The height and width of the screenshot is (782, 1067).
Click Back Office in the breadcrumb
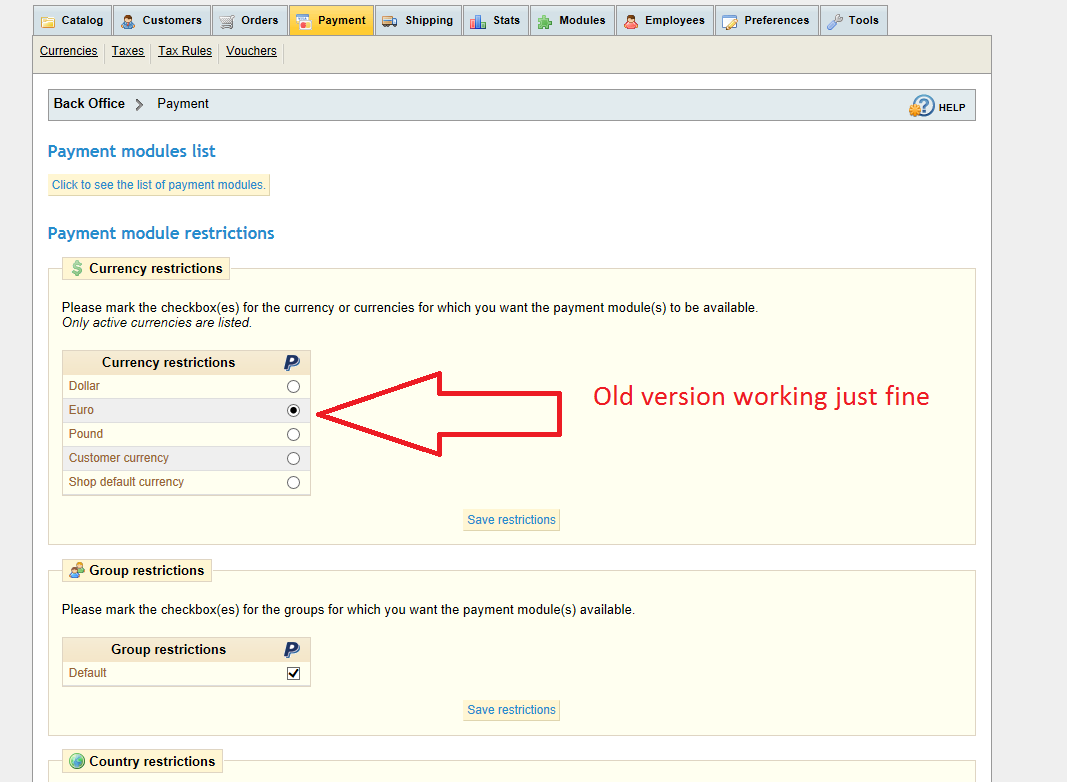click(x=89, y=103)
